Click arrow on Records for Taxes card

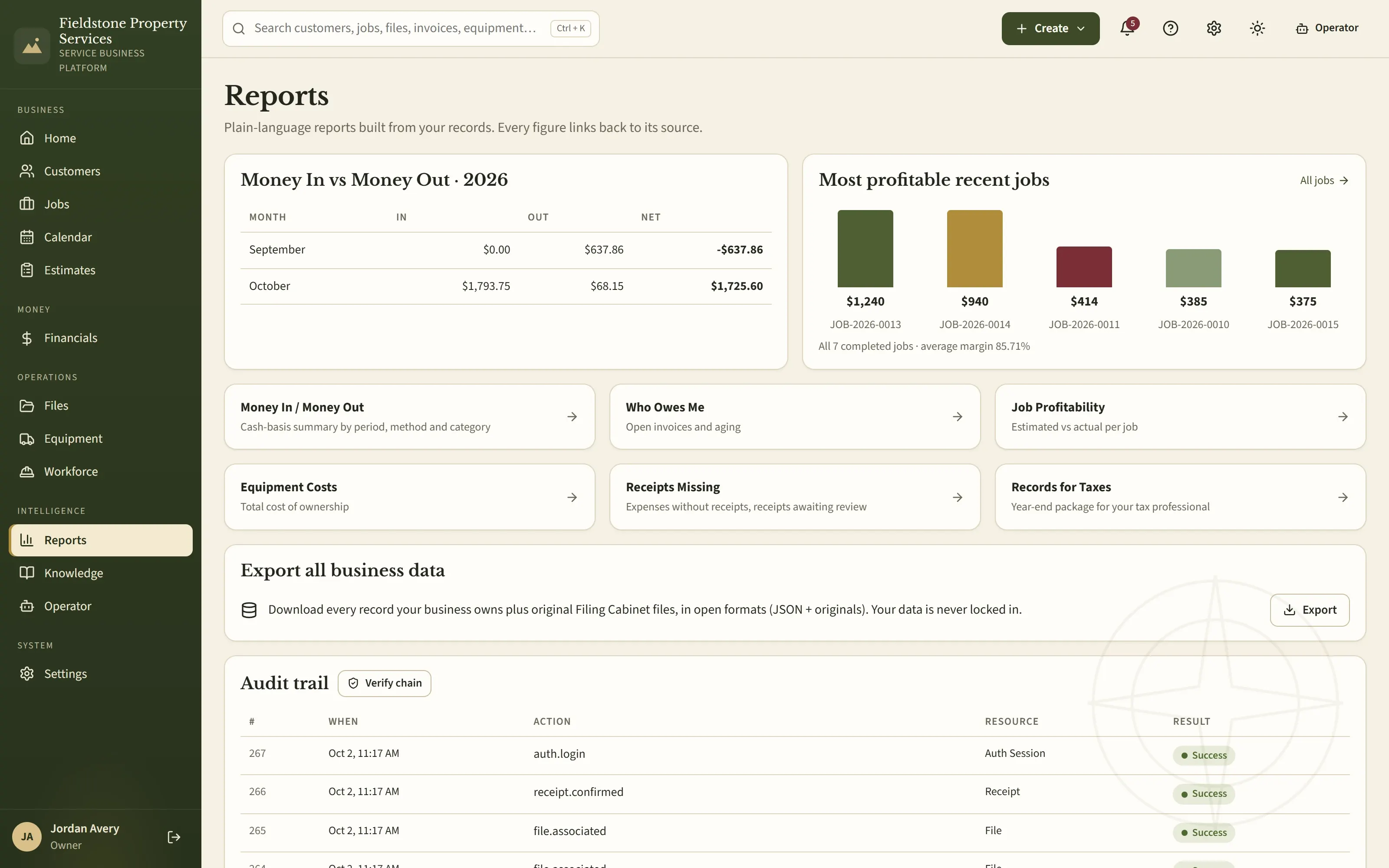point(1343,497)
